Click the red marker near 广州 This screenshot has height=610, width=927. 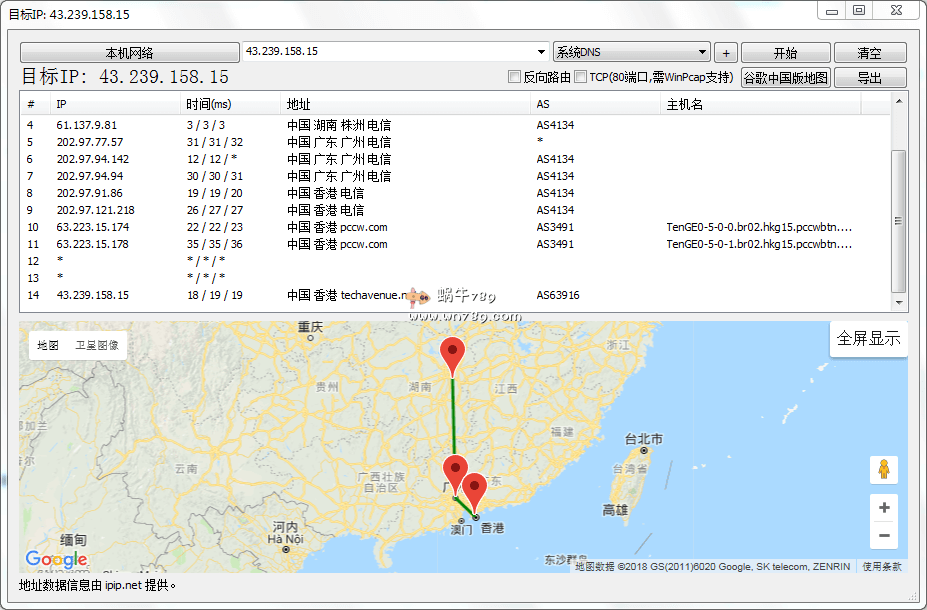click(x=456, y=466)
